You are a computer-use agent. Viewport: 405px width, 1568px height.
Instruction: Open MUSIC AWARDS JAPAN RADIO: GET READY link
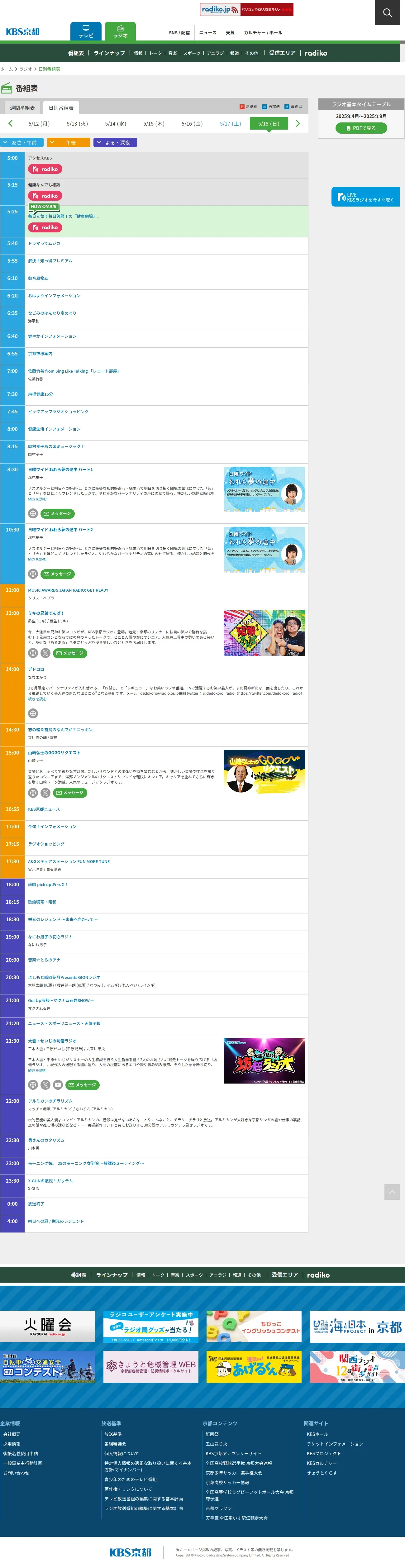coord(68,590)
